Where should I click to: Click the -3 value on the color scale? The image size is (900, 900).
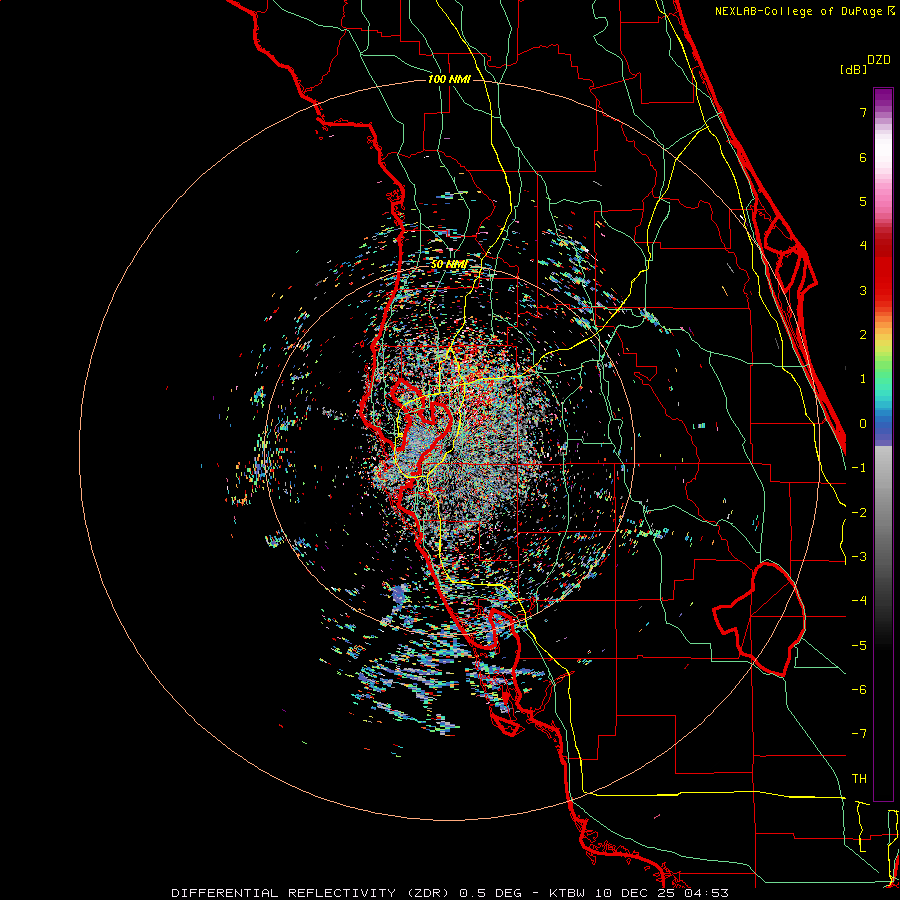[x=859, y=557]
